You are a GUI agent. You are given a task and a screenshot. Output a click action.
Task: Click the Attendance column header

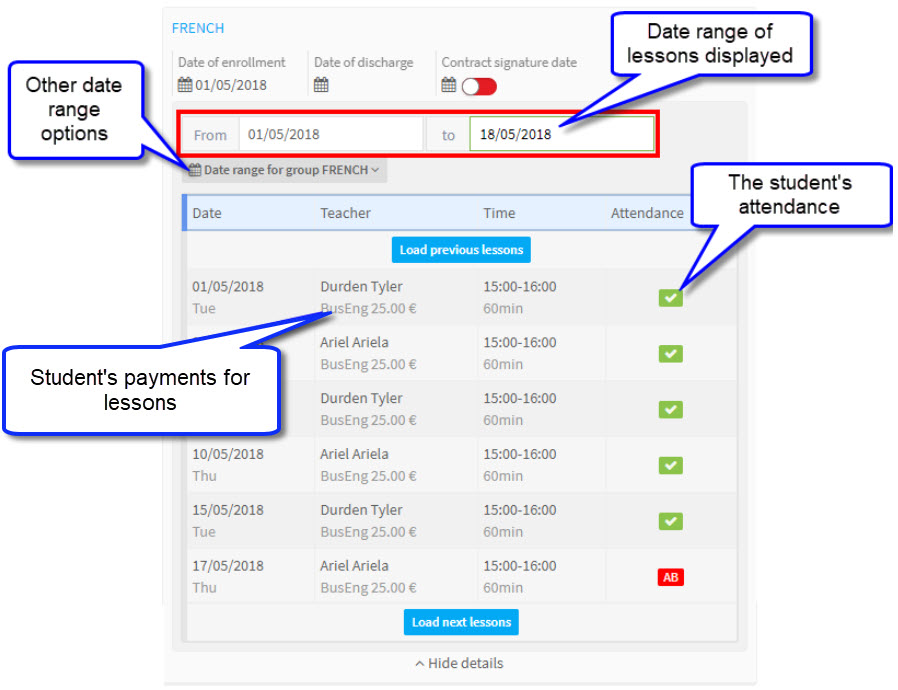click(x=647, y=213)
